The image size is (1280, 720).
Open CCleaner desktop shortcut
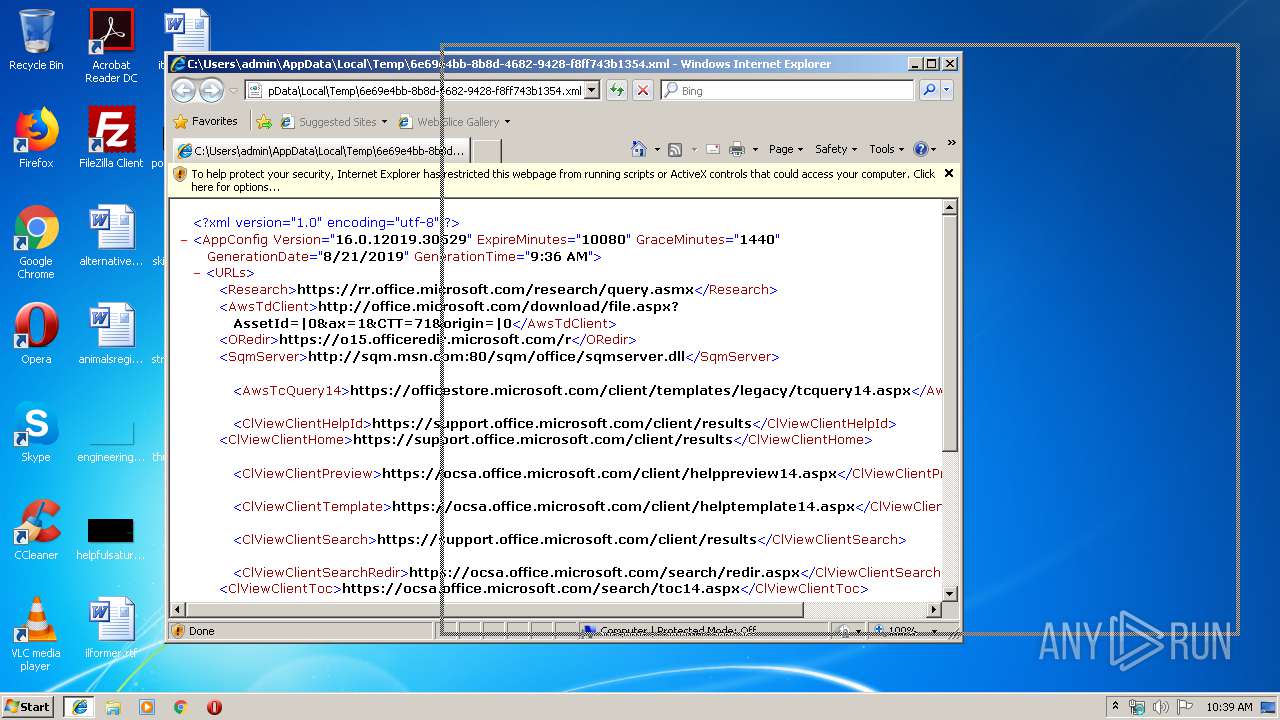tap(36, 530)
